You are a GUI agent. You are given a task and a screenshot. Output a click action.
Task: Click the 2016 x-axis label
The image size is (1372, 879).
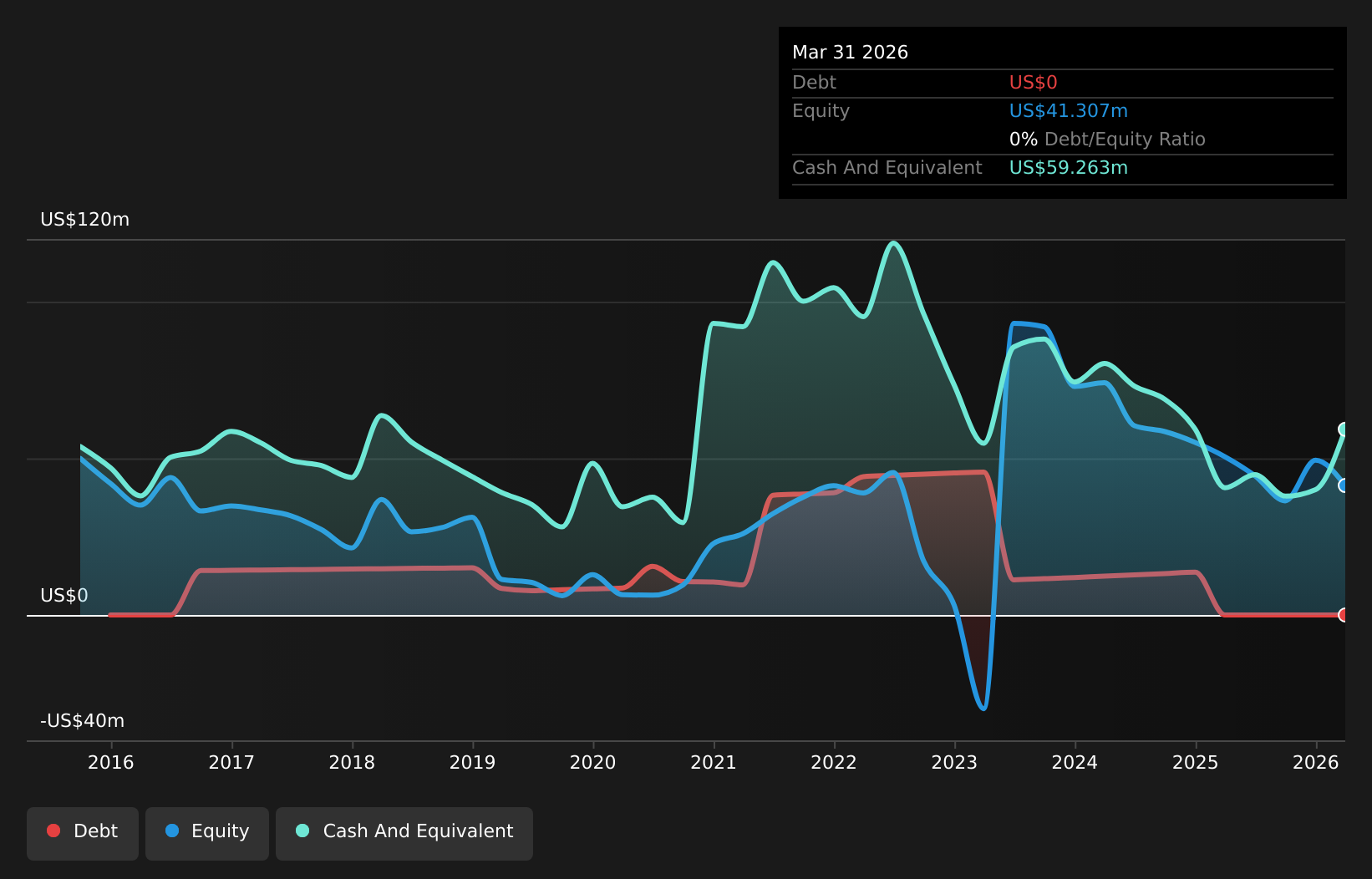click(111, 762)
